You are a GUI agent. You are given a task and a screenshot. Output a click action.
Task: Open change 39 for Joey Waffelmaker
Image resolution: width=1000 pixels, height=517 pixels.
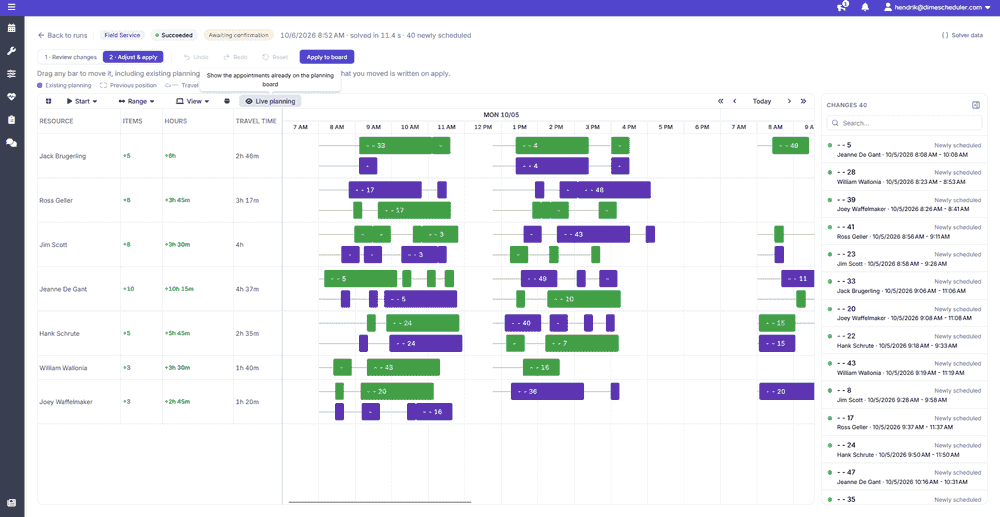point(904,204)
